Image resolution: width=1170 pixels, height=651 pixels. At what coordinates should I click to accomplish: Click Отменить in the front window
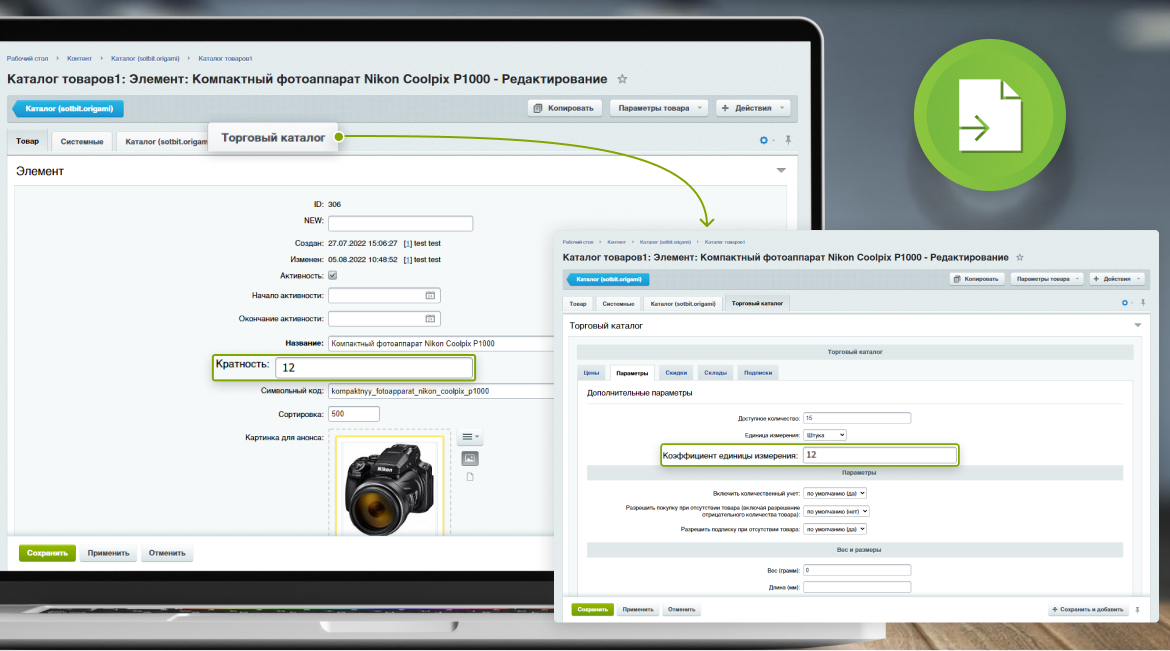coord(681,610)
